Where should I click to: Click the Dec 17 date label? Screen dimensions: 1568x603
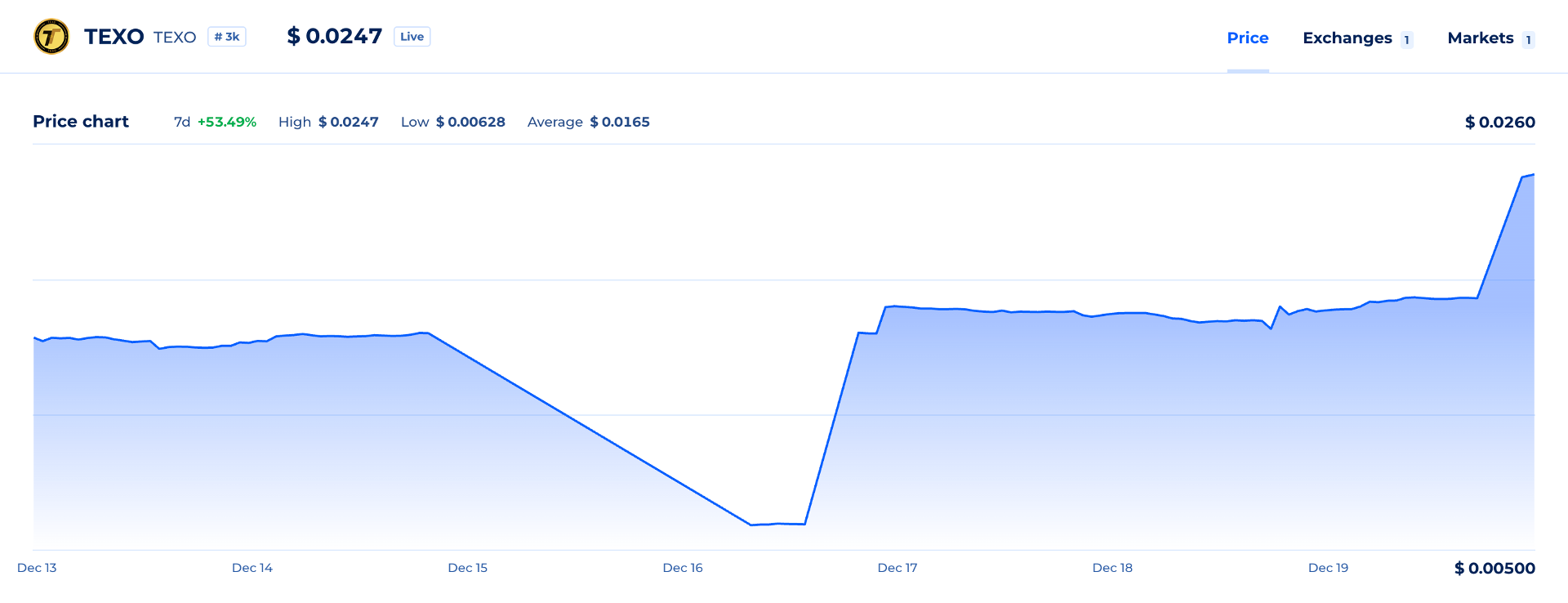click(898, 568)
